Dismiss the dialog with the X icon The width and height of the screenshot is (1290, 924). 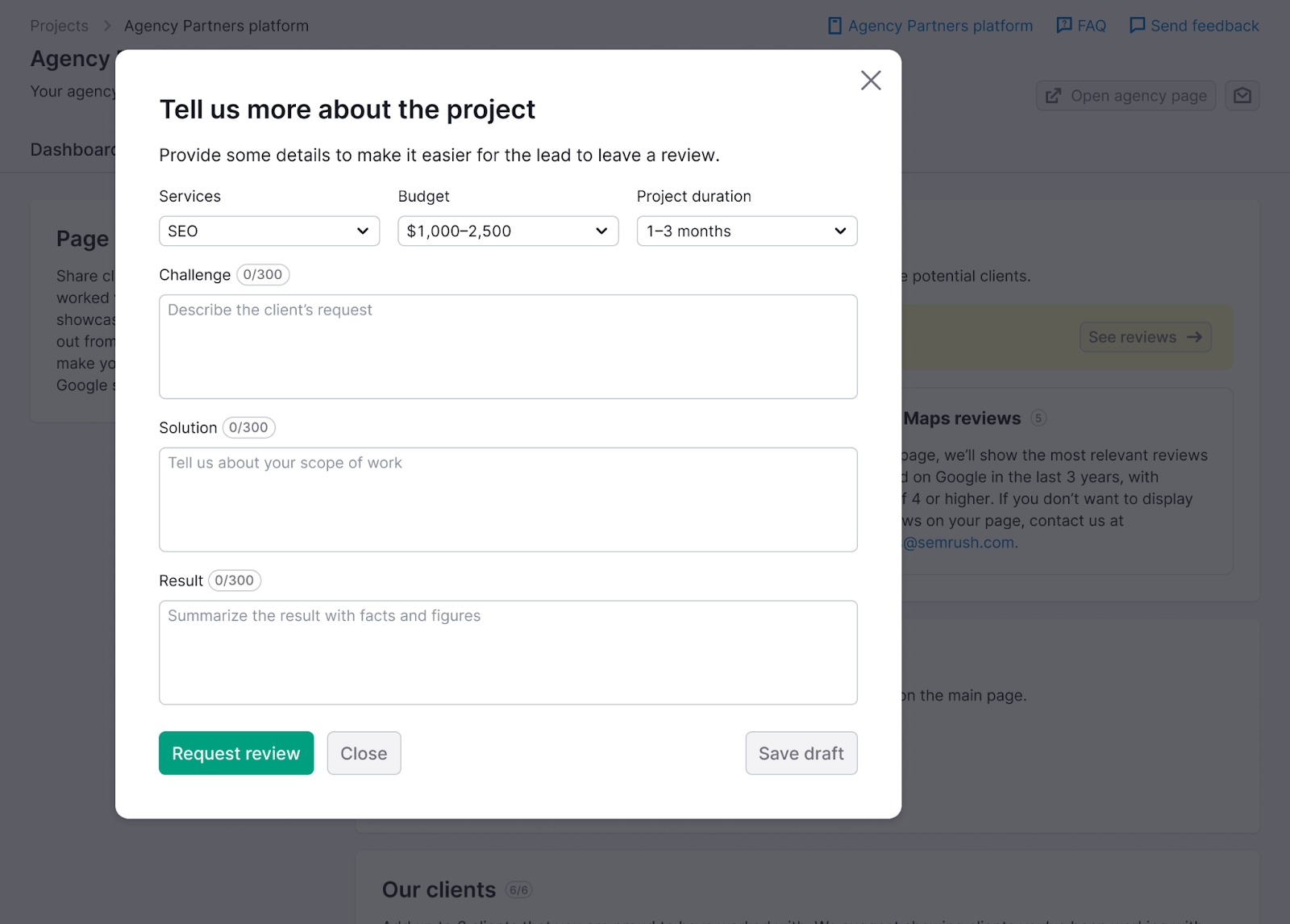pyautogui.click(x=871, y=81)
